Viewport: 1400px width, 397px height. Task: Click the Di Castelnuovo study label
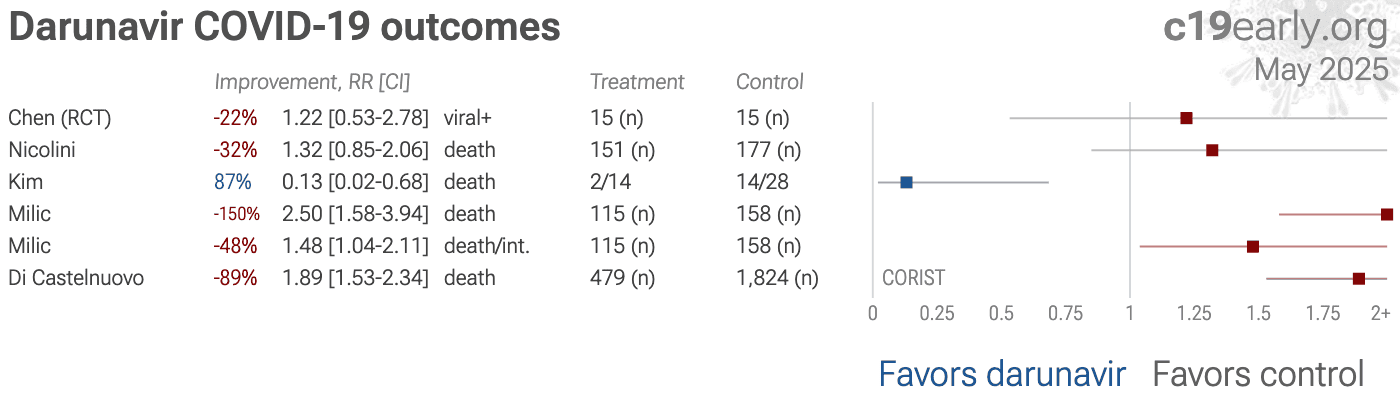tap(76, 278)
